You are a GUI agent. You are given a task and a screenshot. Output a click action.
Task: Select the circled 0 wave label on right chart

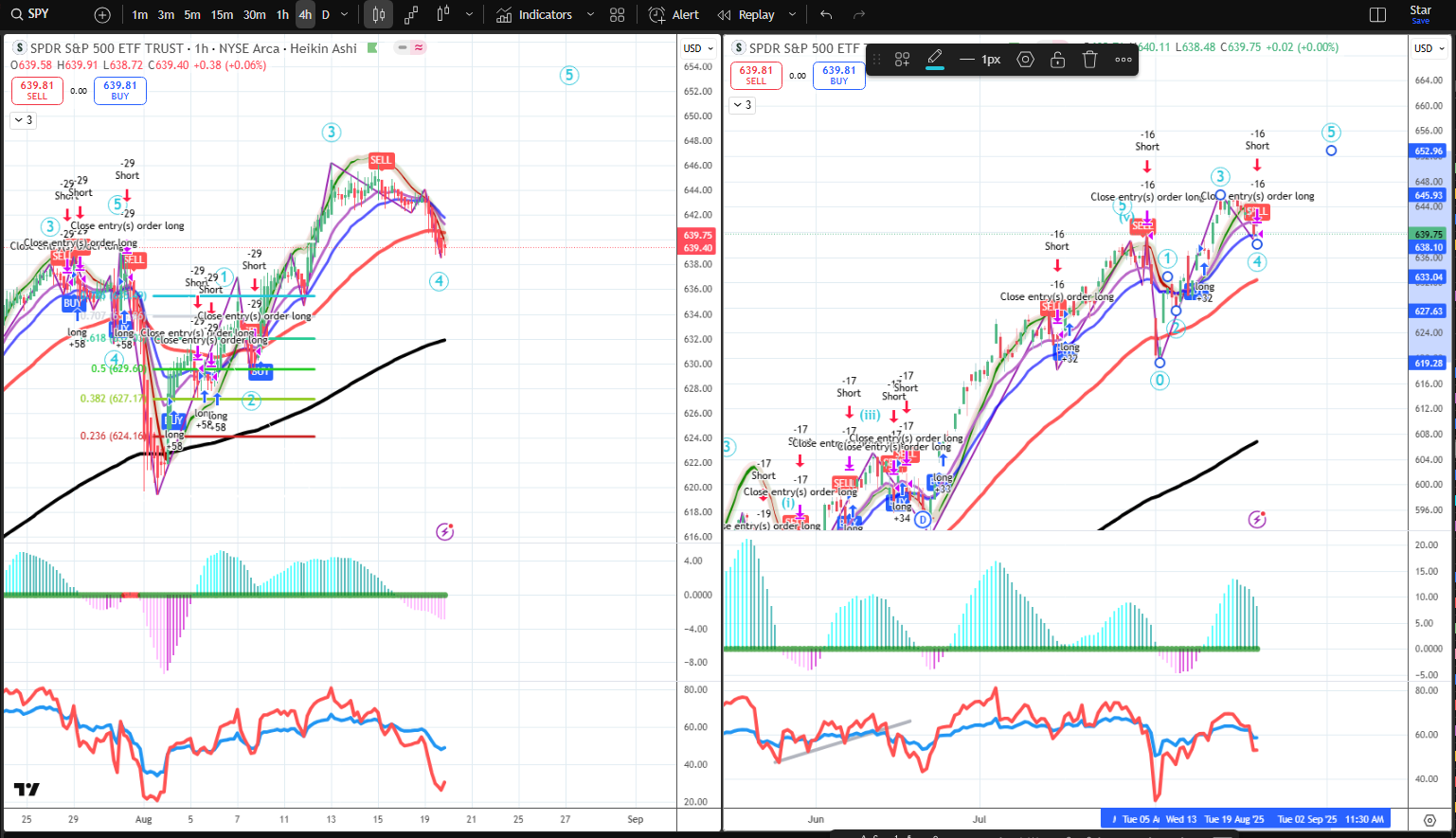(1159, 381)
